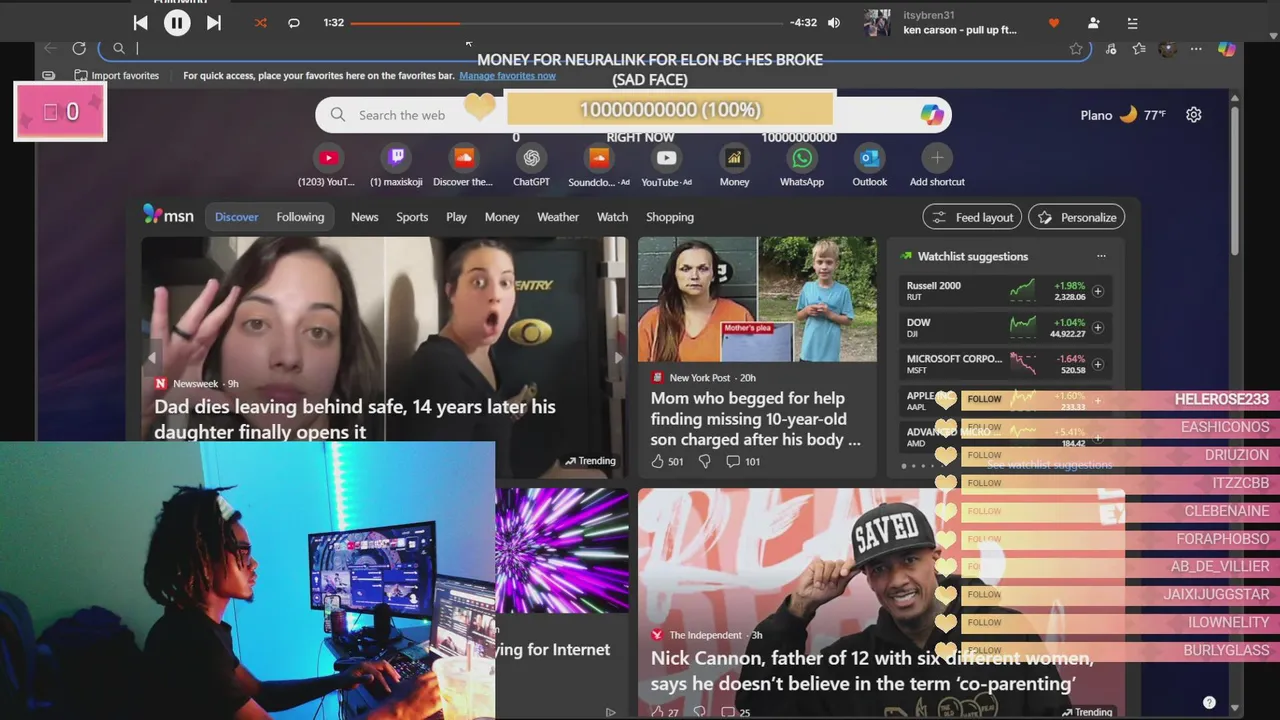This screenshot has height=720, width=1280.
Task: Open Copilot from the browser toolbar
Action: (1227, 49)
